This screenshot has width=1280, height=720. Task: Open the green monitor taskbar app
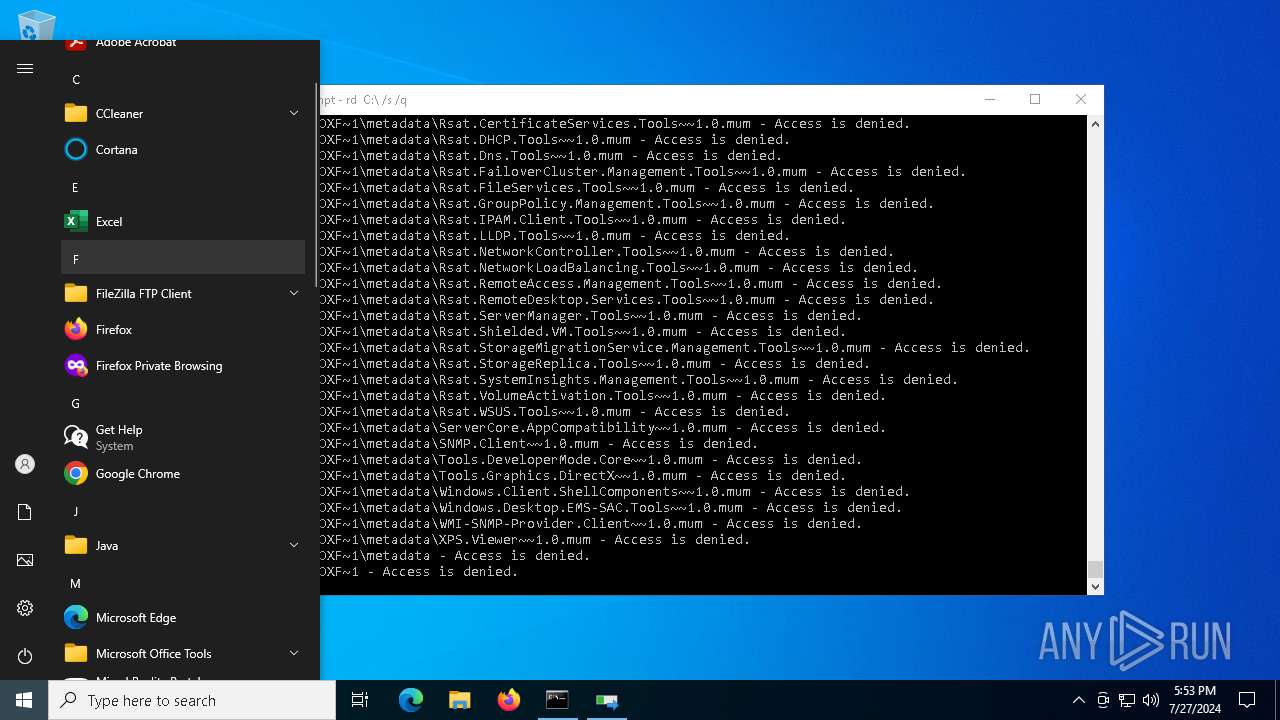coord(606,700)
